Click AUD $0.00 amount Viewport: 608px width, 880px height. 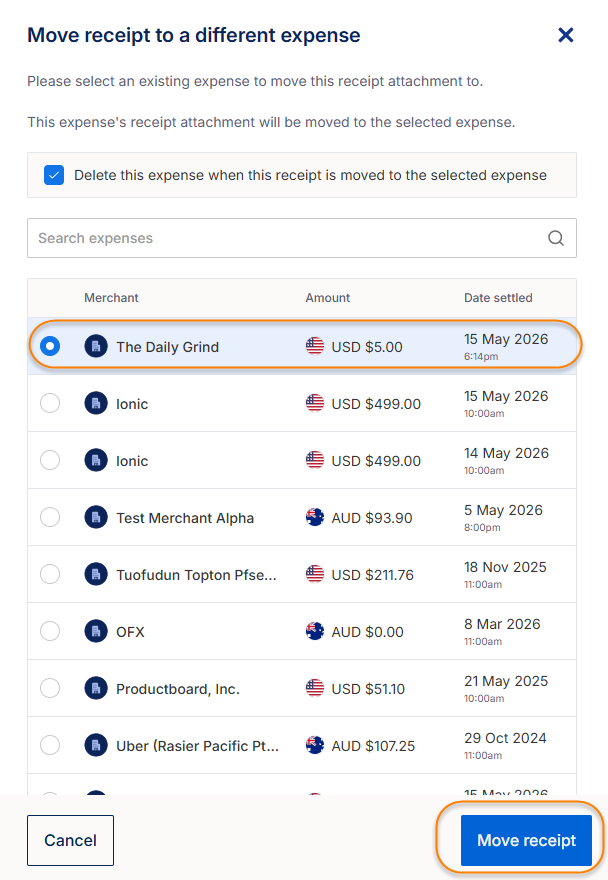pos(367,632)
